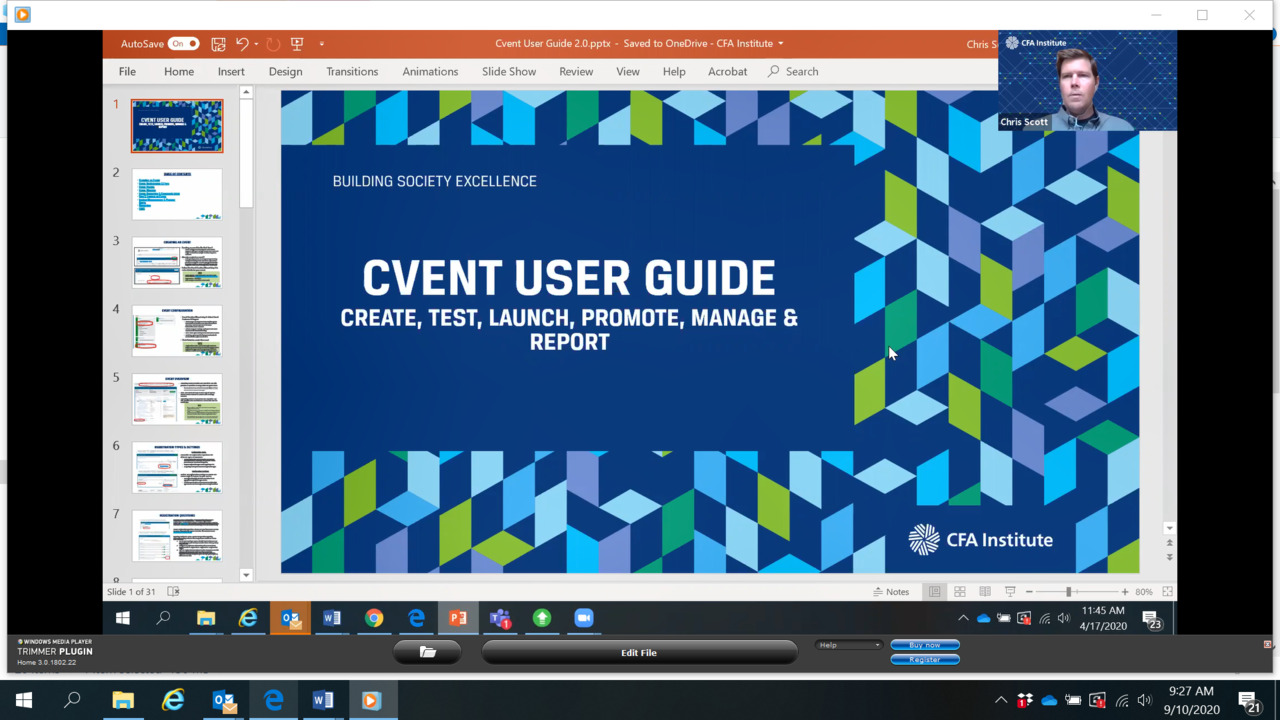
Task: Switch to the Insert ribbon tab
Action: pyautogui.click(x=231, y=71)
